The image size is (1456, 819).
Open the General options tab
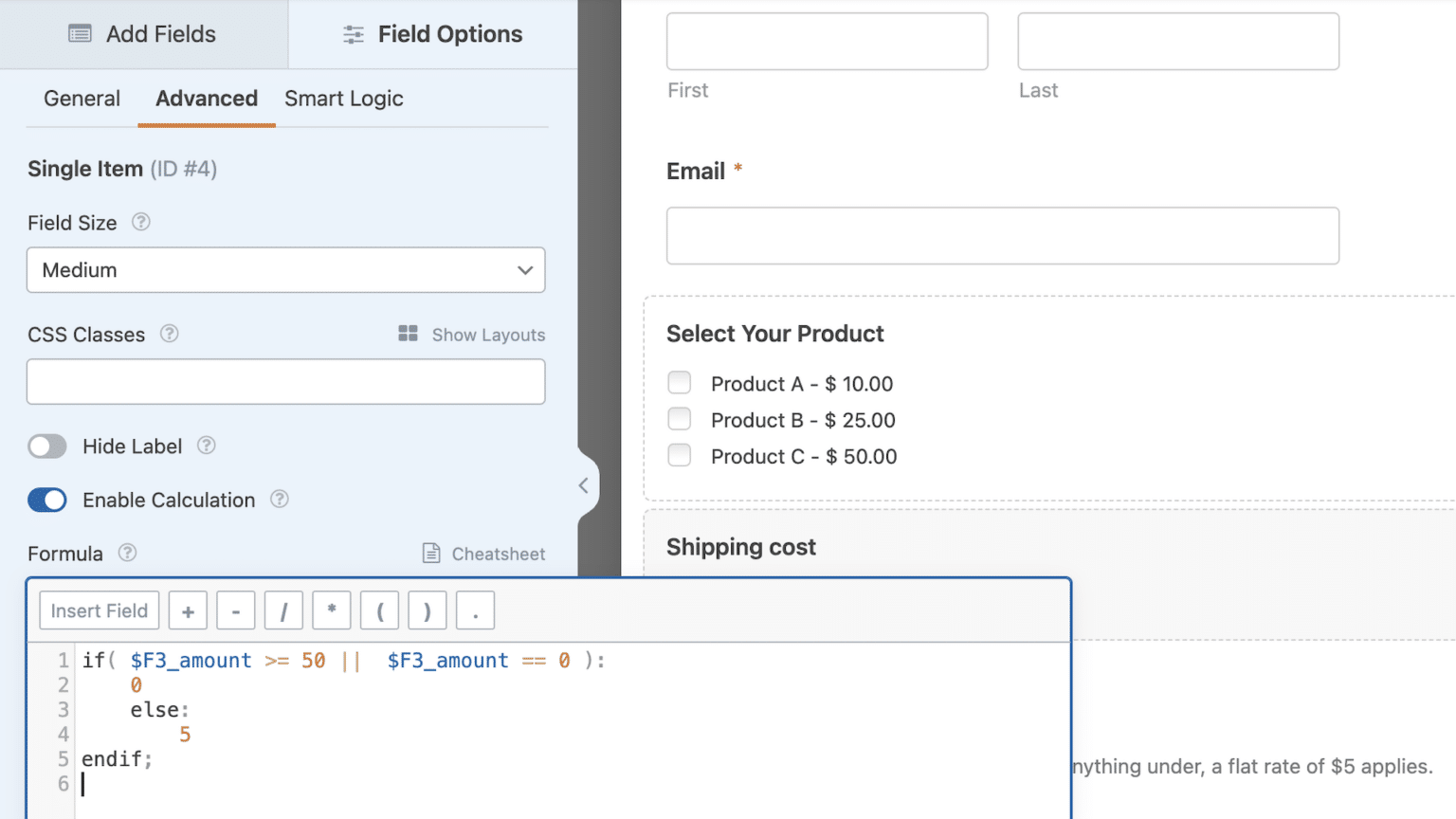[82, 98]
